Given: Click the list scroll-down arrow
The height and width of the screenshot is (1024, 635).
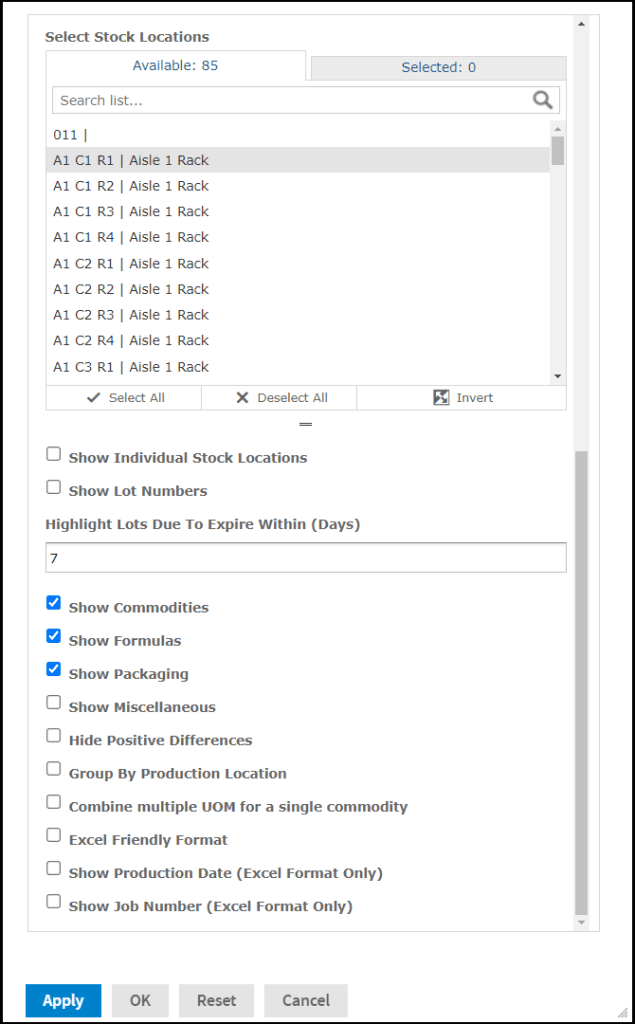Looking at the screenshot, I should 558,376.
